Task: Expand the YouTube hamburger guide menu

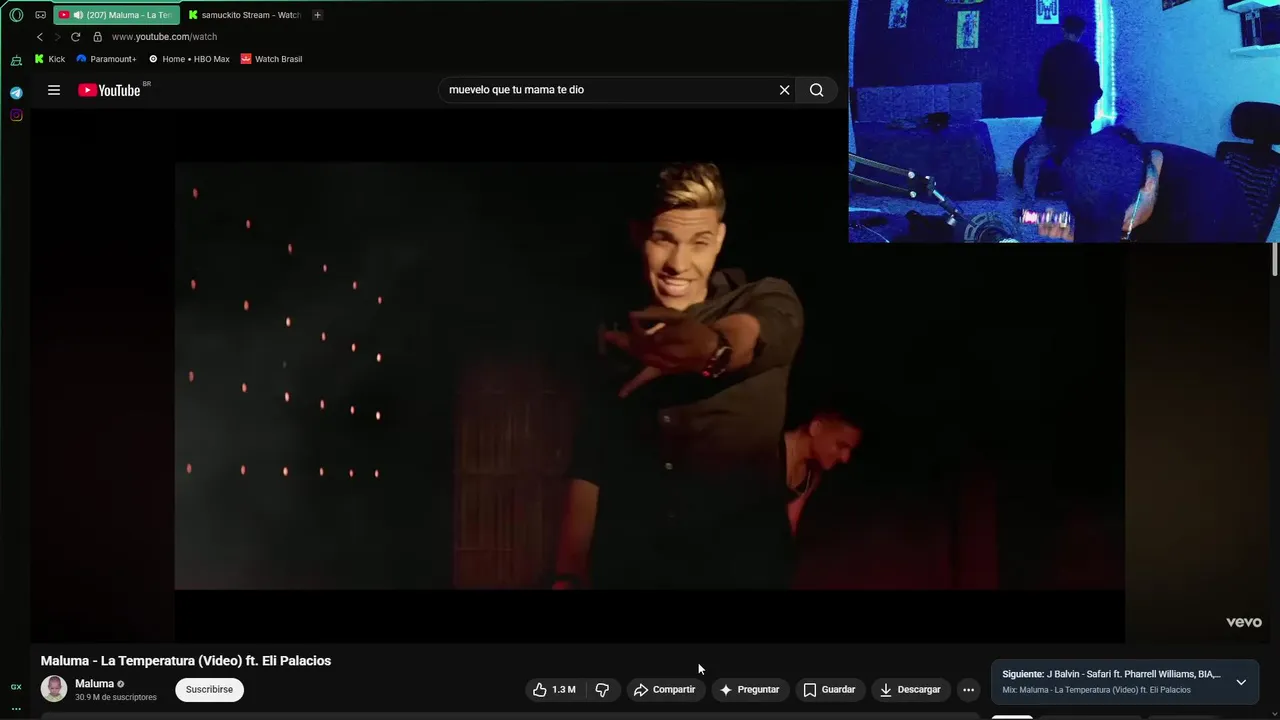Action: [54, 90]
